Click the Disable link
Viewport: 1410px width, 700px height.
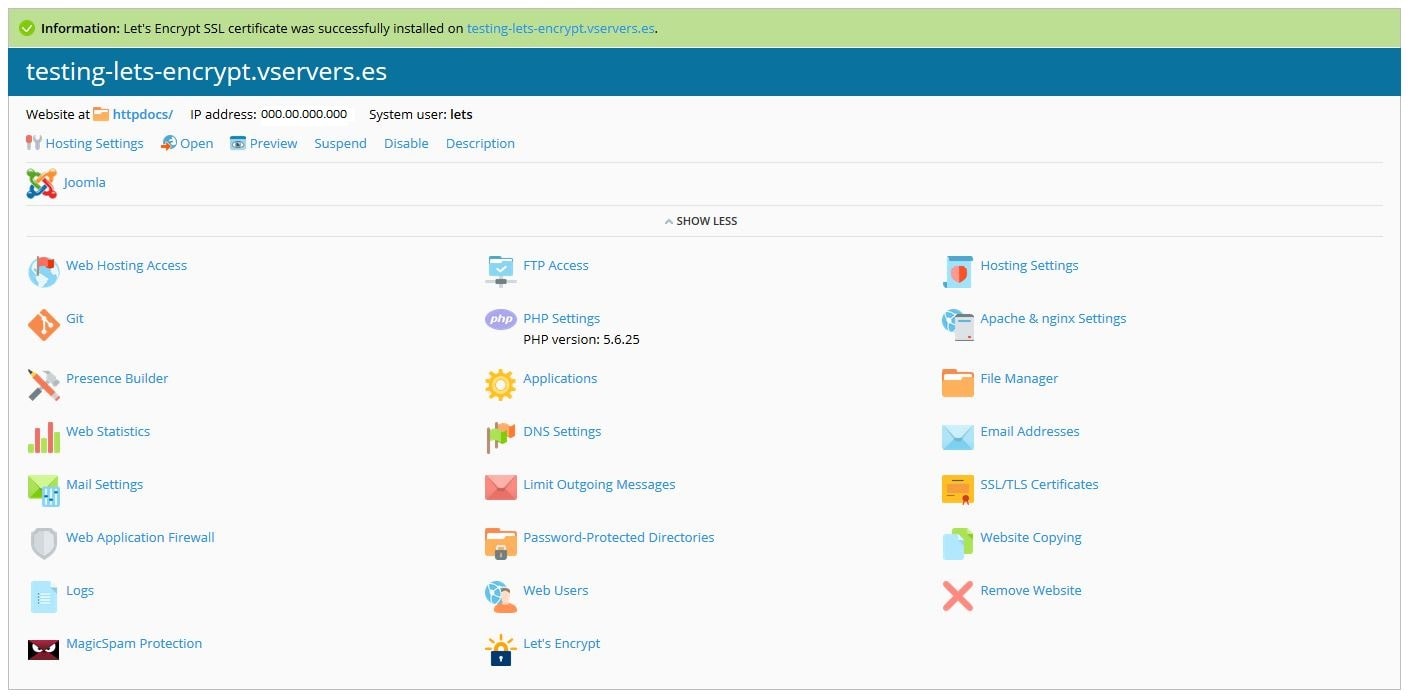click(406, 143)
